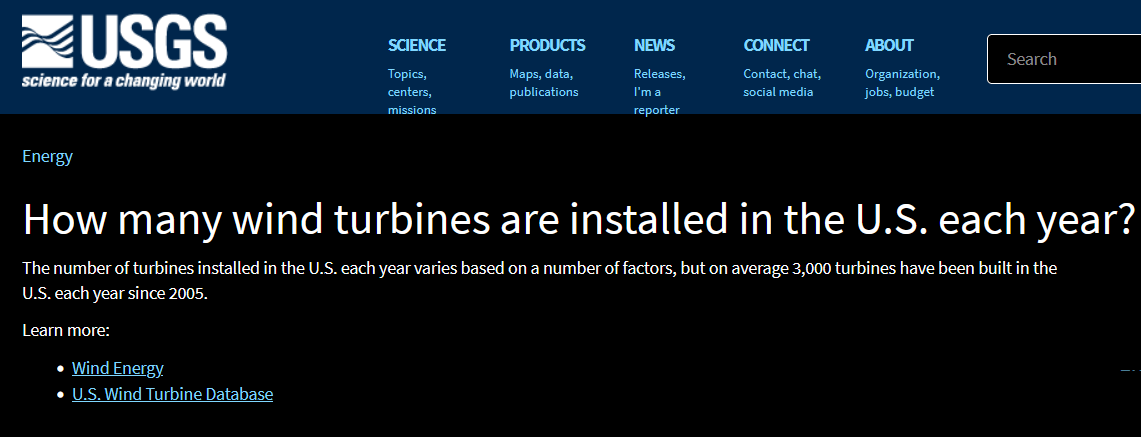This screenshot has width=1141, height=437.
Task: Focus the Search input field
Action: click(x=1064, y=59)
